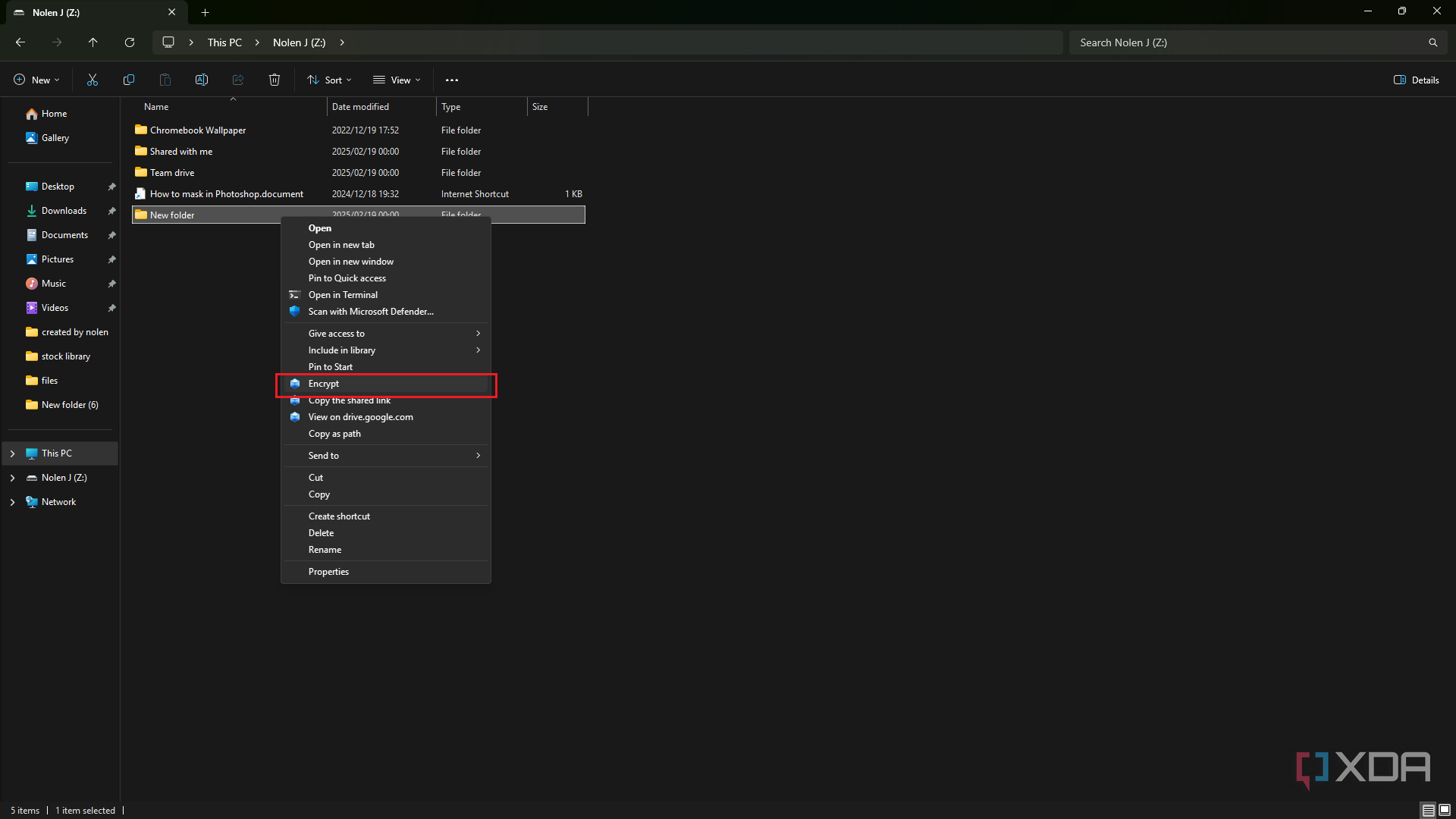The image size is (1456, 819).
Task: Toggle the Details pane
Action: point(1416,80)
